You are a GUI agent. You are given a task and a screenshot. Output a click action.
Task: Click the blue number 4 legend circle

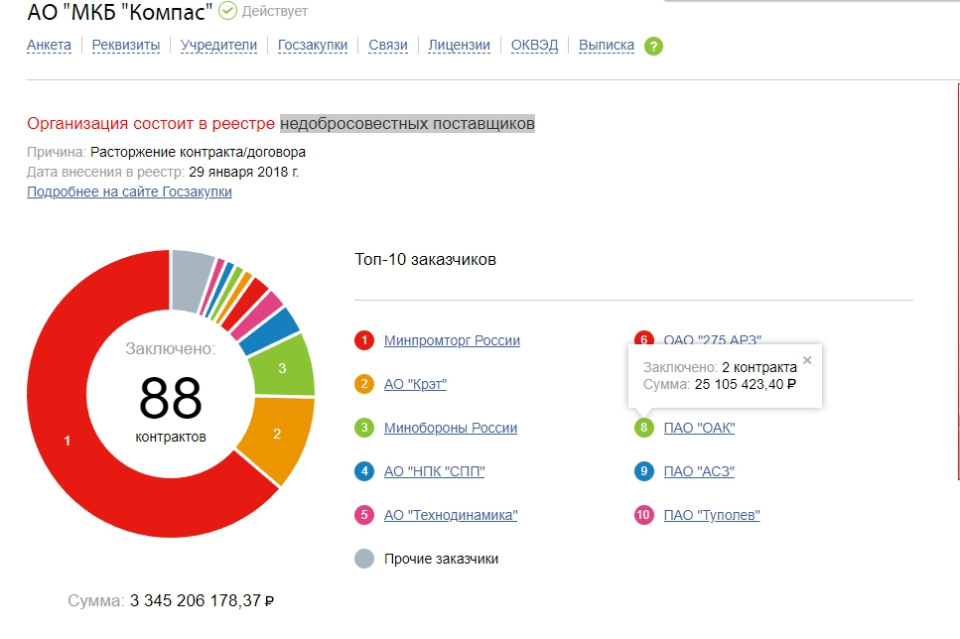364,471
